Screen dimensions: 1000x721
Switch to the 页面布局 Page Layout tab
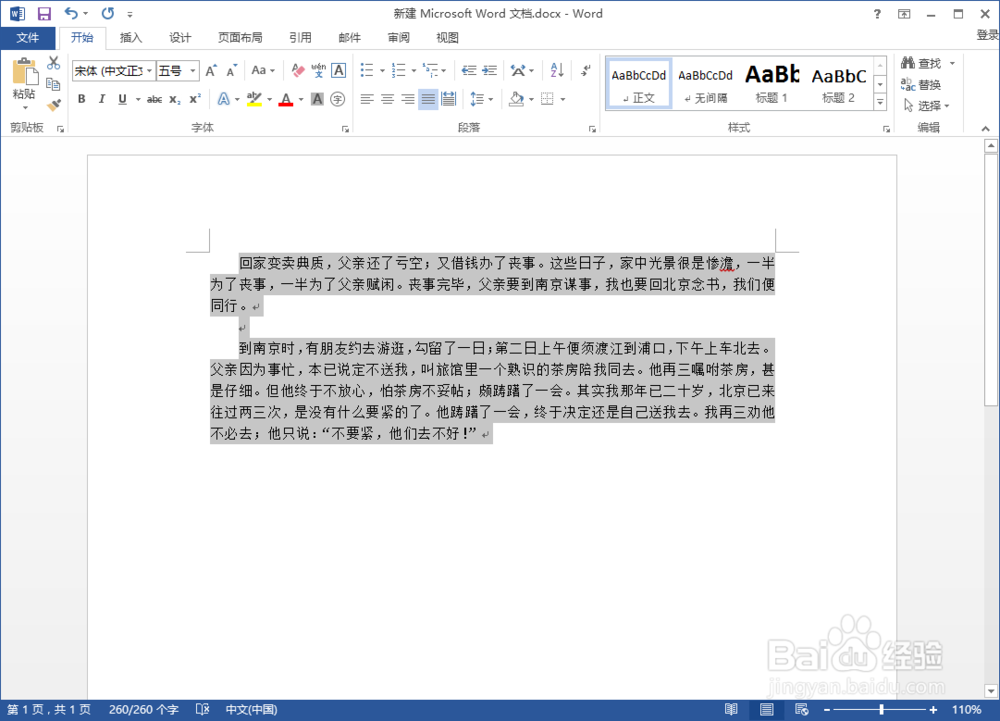(x=240, y=38)
